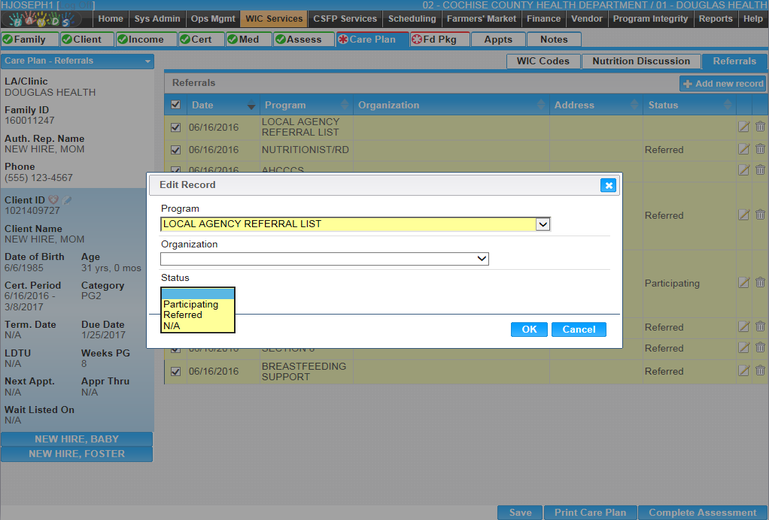Edit the BREASTFEEDING SUPPORT referral record
The height and width of the screenshot is (520, 769).
pos(743,371)
